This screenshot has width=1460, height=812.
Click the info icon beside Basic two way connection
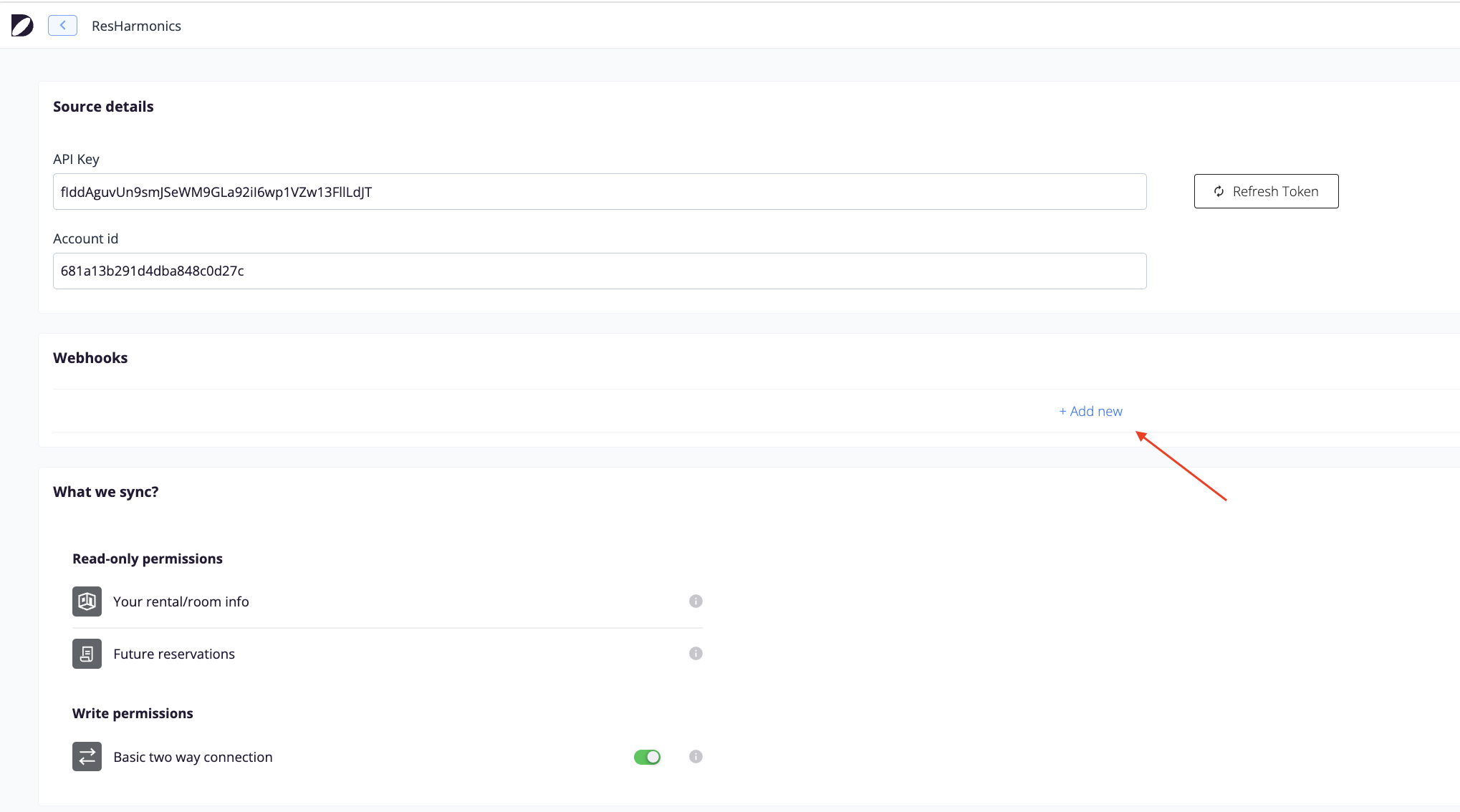click(695, 756)
